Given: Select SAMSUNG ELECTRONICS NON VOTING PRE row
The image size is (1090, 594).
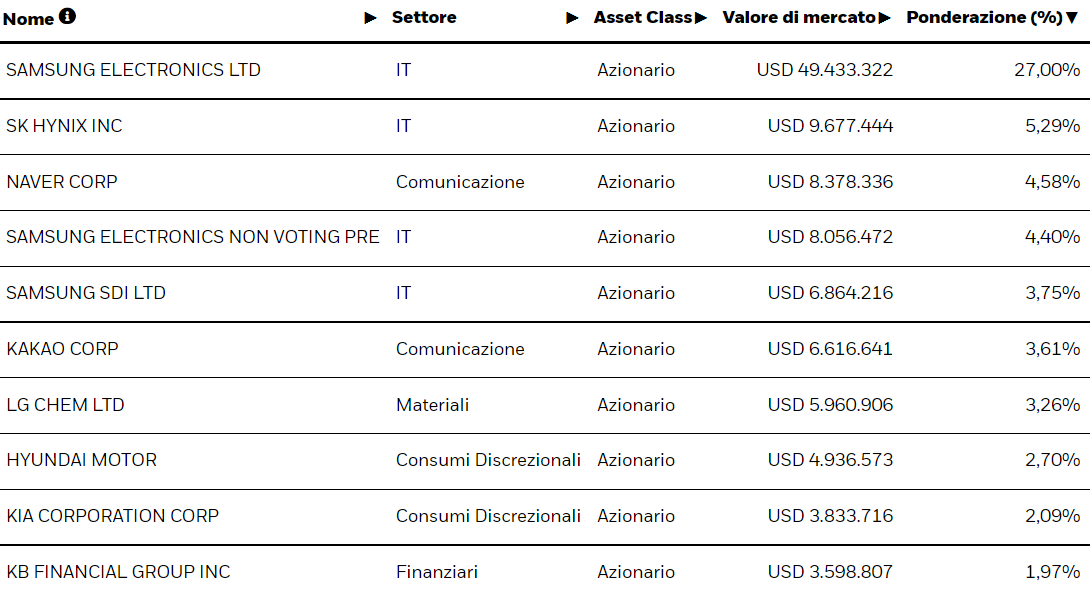Looking at the screenshot, I should click(193, 237).
